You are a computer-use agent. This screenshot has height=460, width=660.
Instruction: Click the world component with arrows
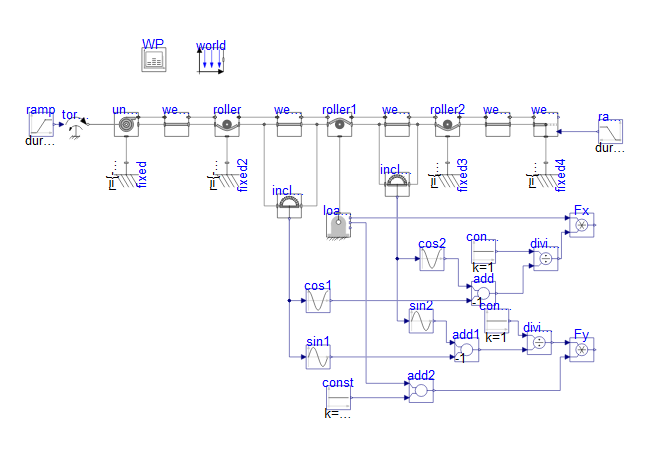(211, 61)
